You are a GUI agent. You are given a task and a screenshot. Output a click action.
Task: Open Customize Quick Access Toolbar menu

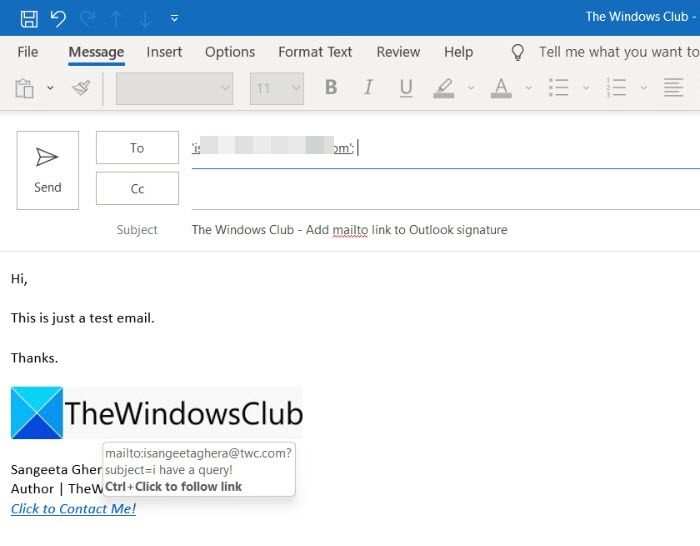(175, 18)
